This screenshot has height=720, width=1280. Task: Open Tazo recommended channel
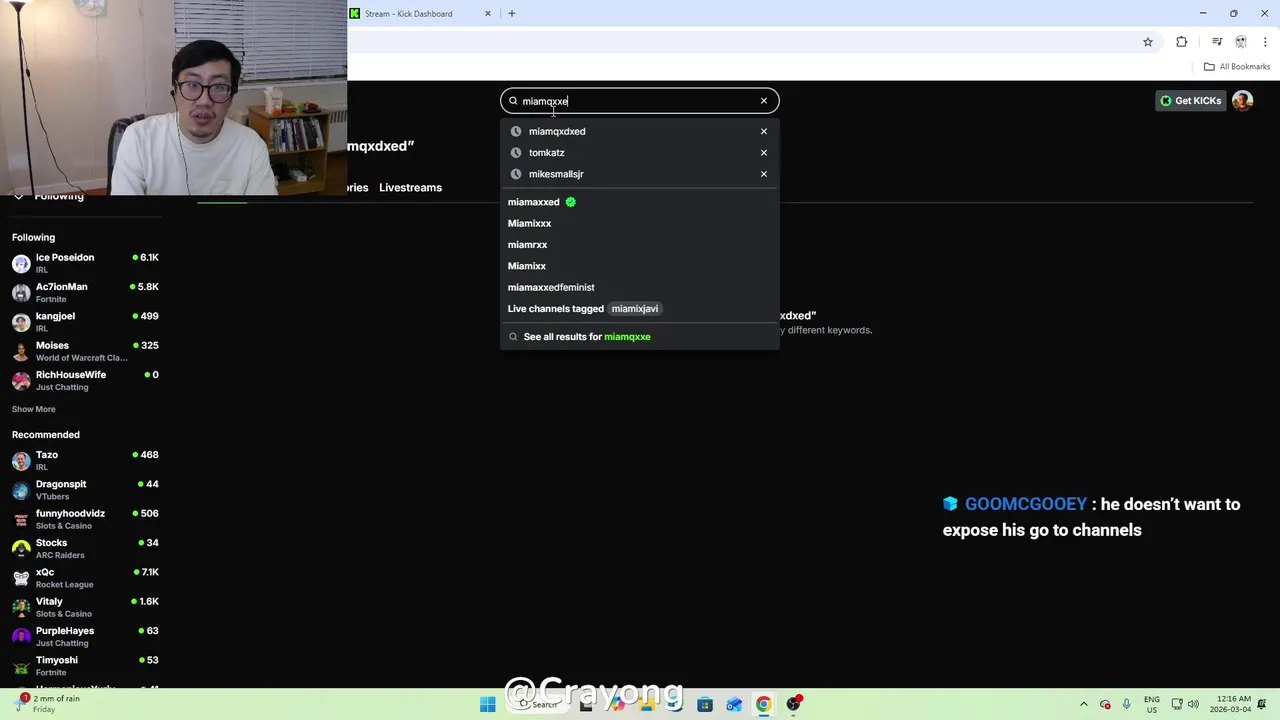[85, 460]
